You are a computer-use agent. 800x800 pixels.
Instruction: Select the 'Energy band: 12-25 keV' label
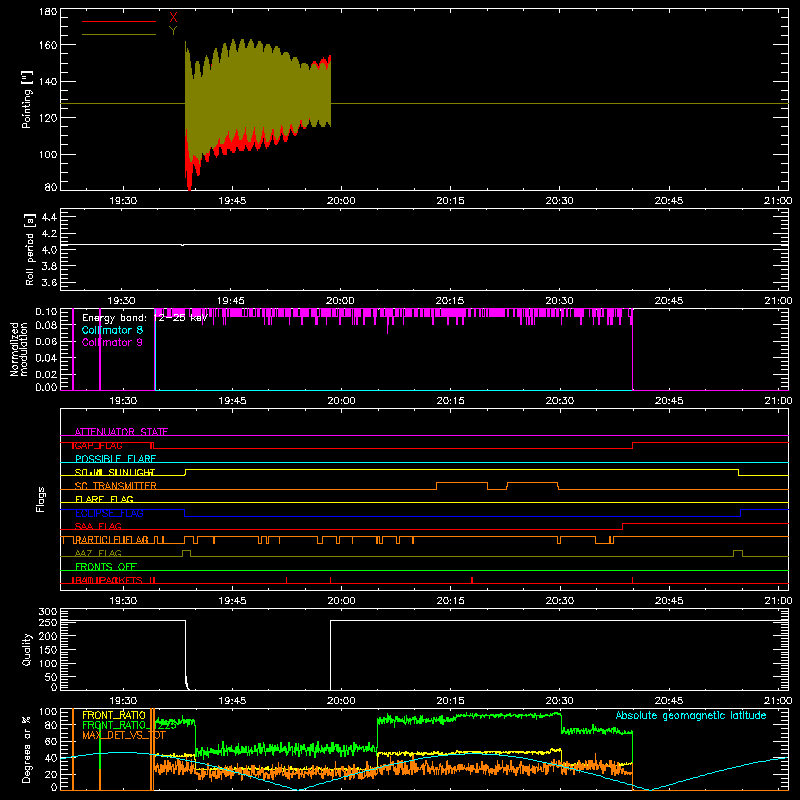[145, 318]
